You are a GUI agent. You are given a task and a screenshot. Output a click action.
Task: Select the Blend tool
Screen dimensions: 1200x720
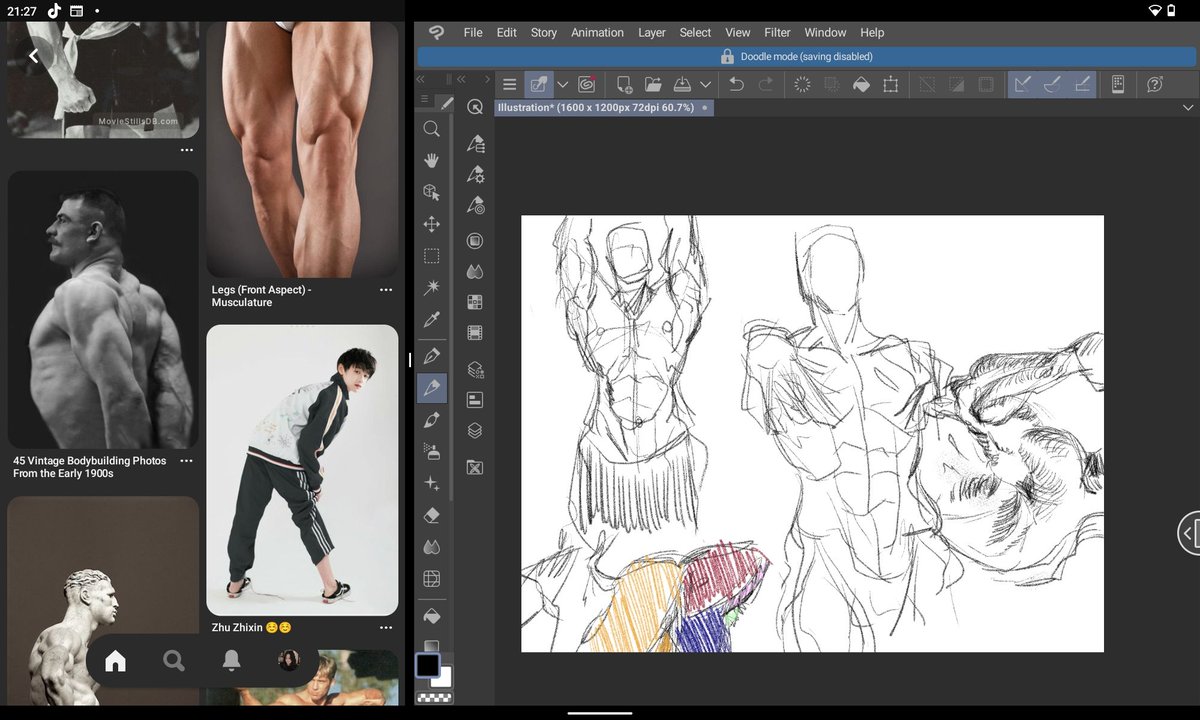click(432, 548)
